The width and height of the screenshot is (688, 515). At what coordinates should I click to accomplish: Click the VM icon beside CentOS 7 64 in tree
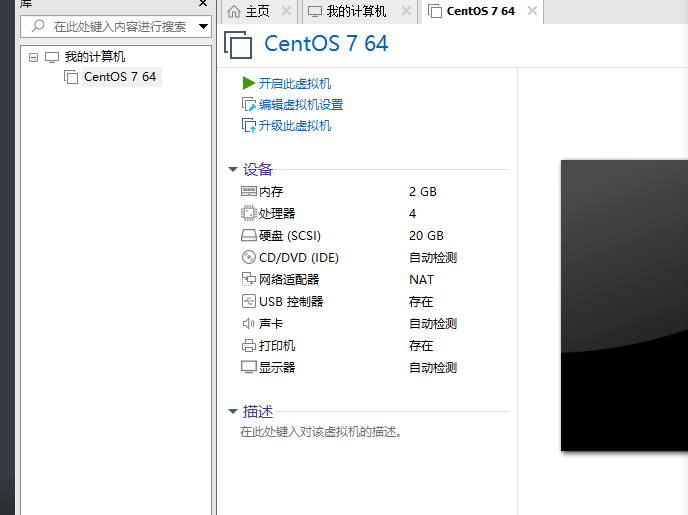tap(71, 77)
